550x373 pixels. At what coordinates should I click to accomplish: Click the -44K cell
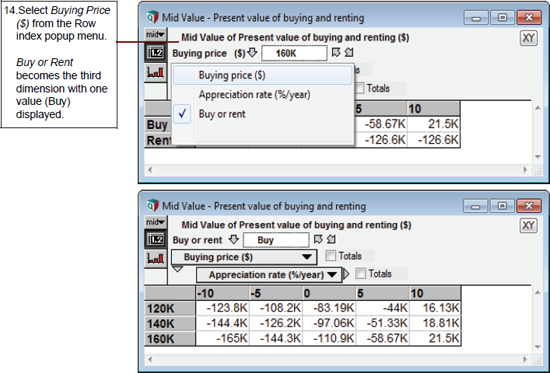click(x=383, y=308)
